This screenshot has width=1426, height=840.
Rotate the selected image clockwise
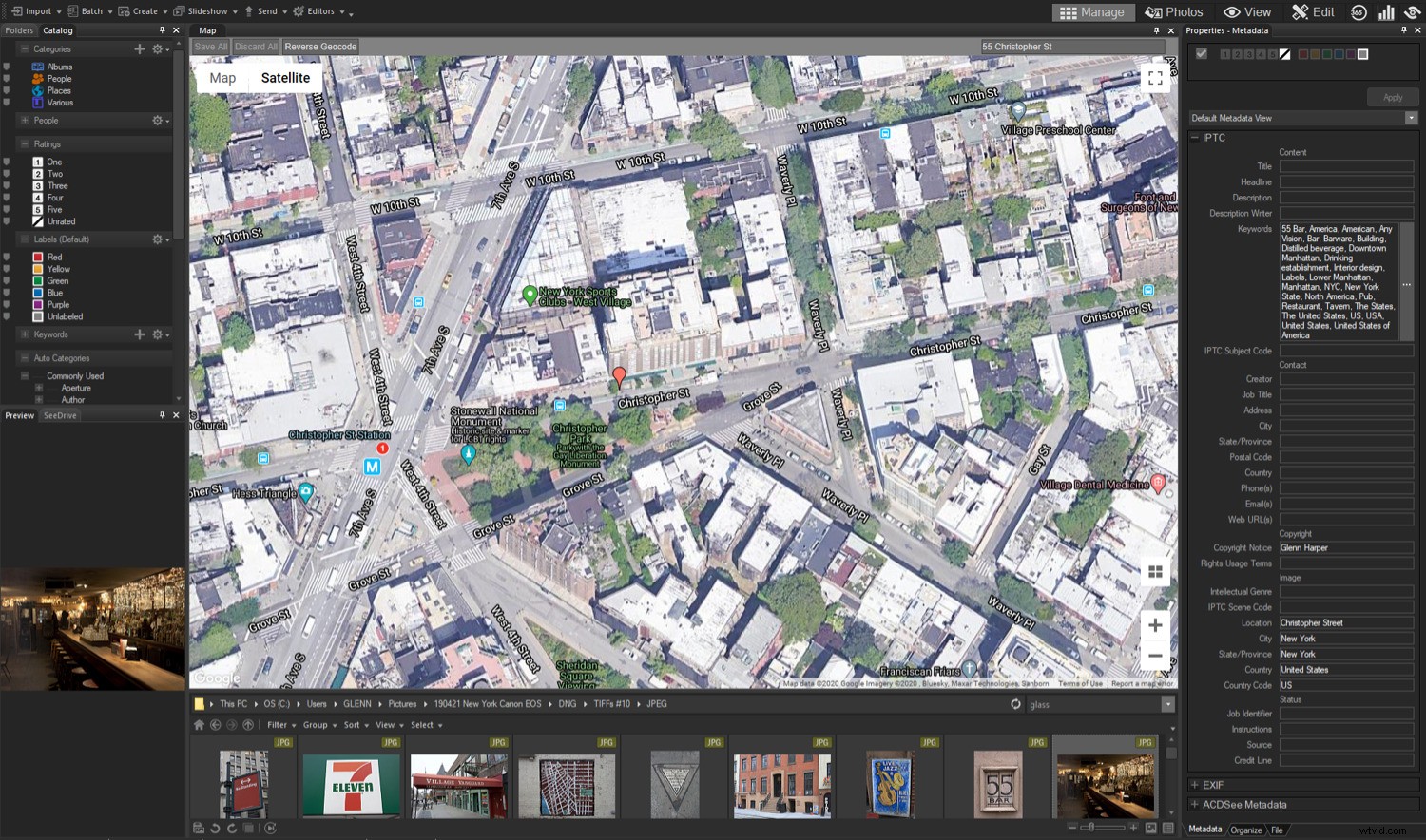tap(232, 829)
